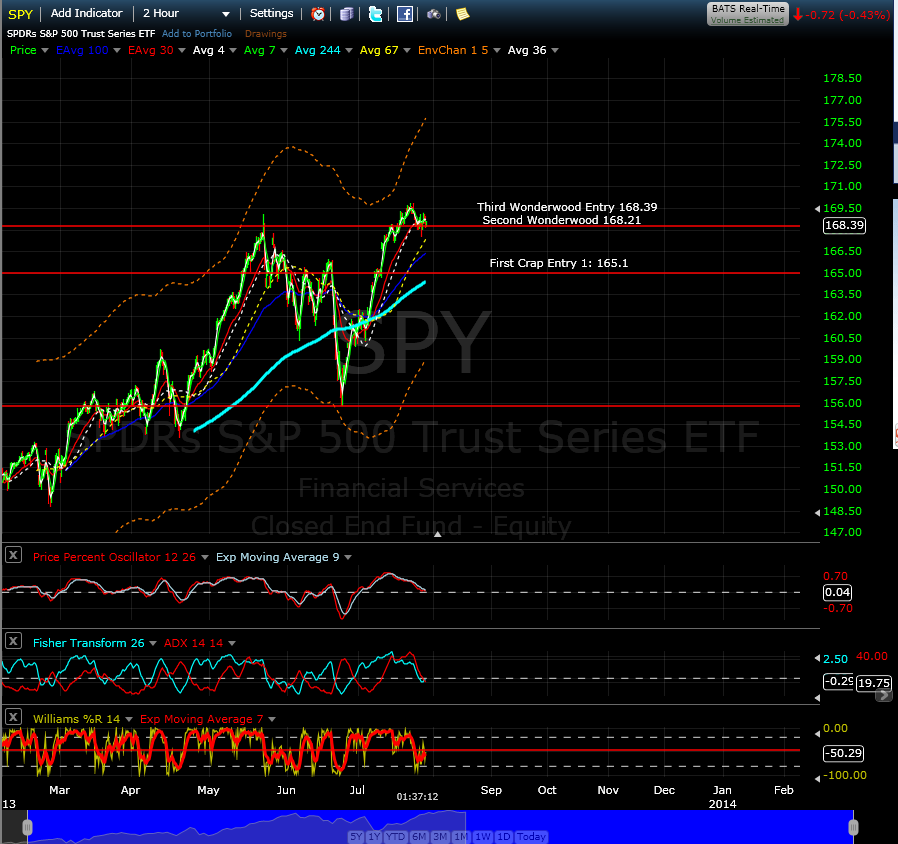The height and width of the screenshot is (844, 898).
Task: Expand the Price indicator dropdown arrow
Action: coord(45,50)
